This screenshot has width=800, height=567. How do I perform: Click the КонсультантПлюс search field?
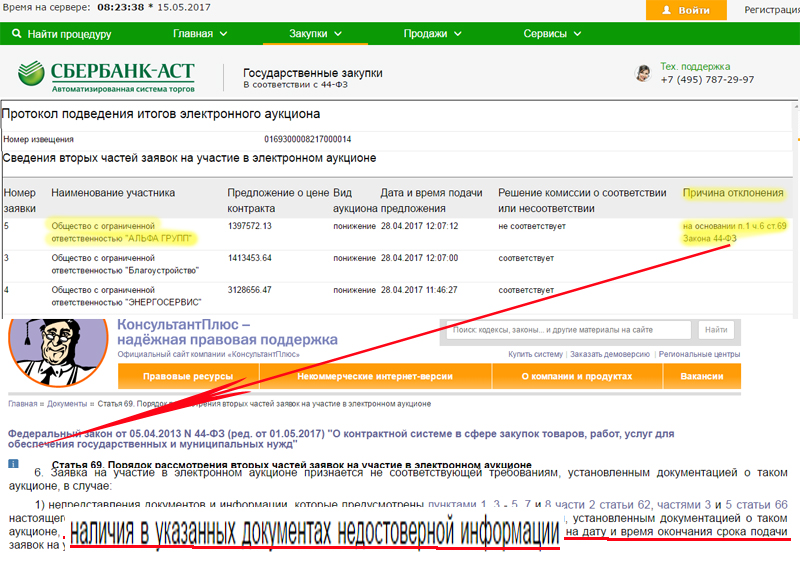click(569, 330)
